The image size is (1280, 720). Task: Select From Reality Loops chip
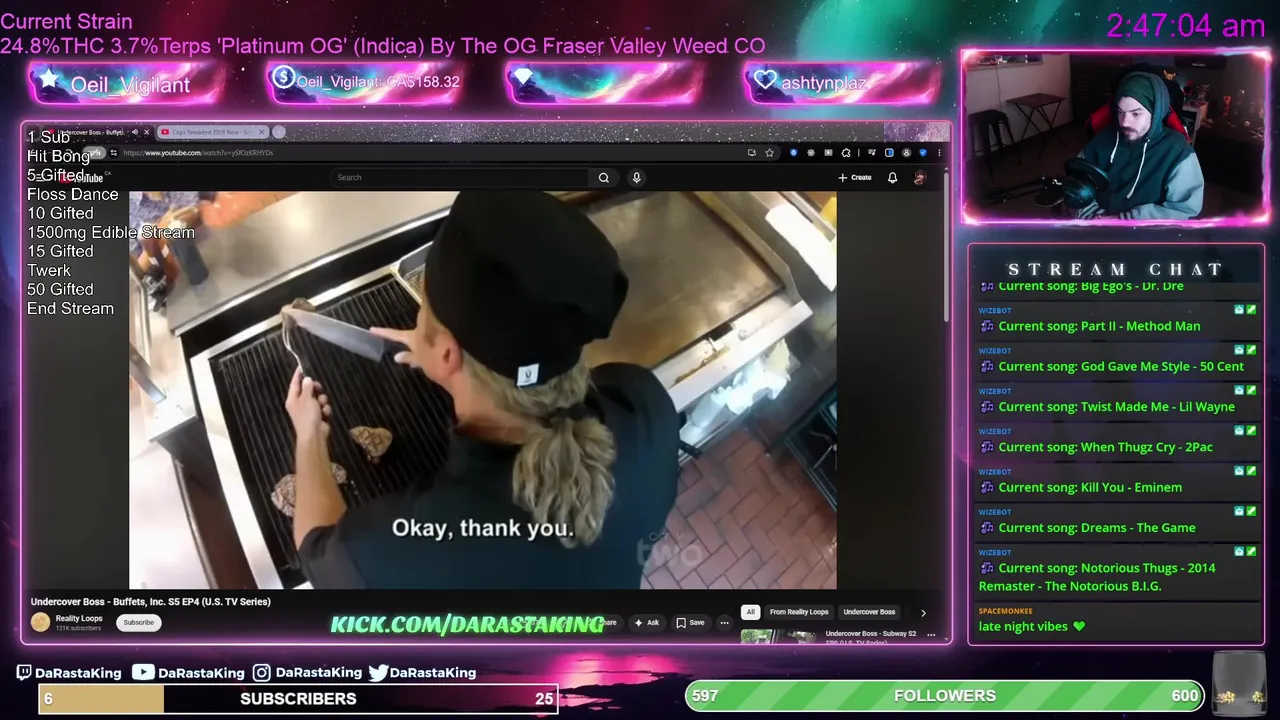pos(799,612)
